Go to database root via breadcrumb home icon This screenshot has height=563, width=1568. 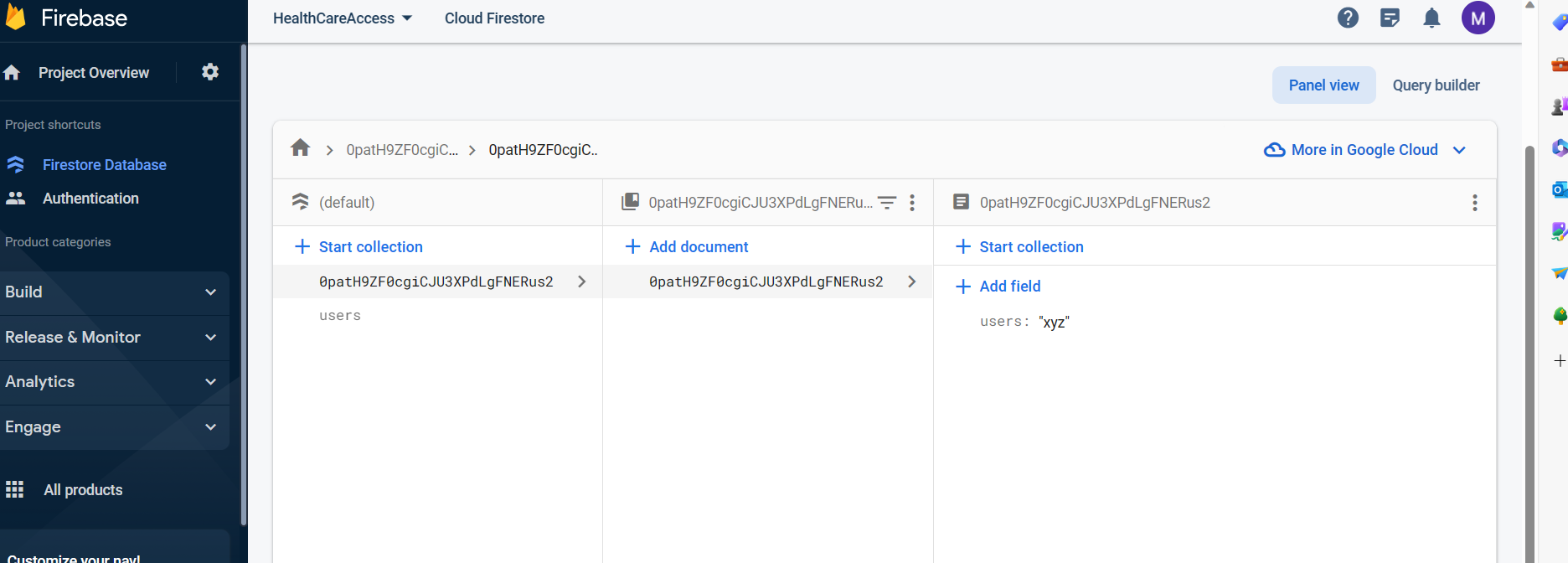point(301,148)
